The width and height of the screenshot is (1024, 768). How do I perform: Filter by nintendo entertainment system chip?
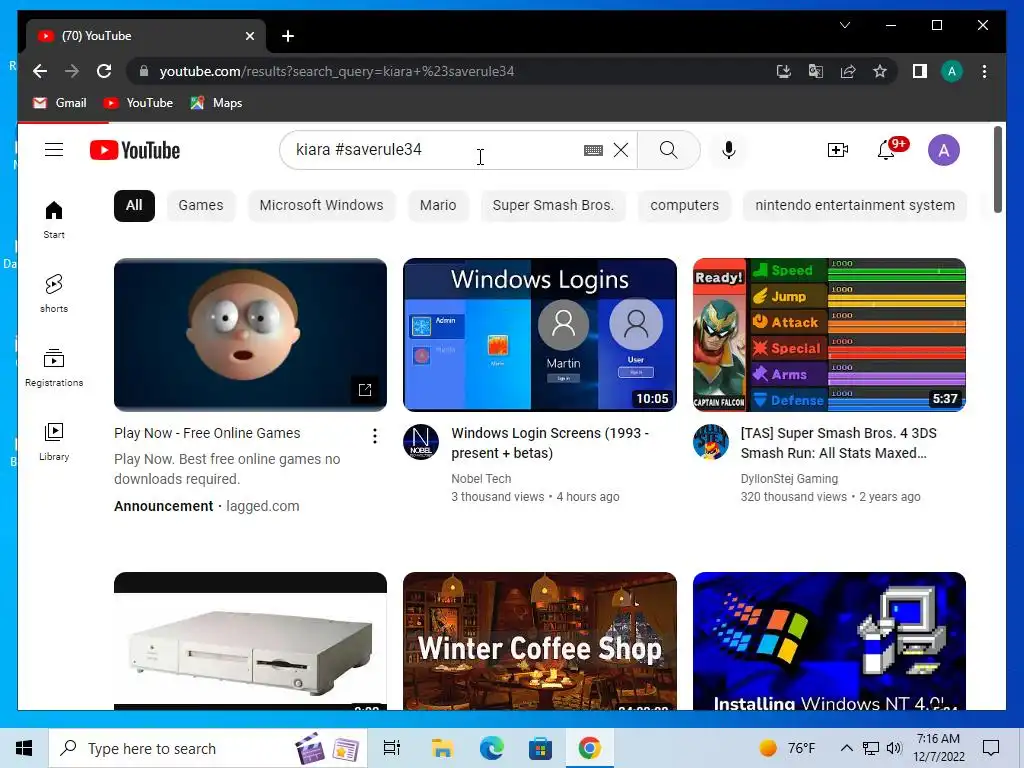[x=855, y=206]
